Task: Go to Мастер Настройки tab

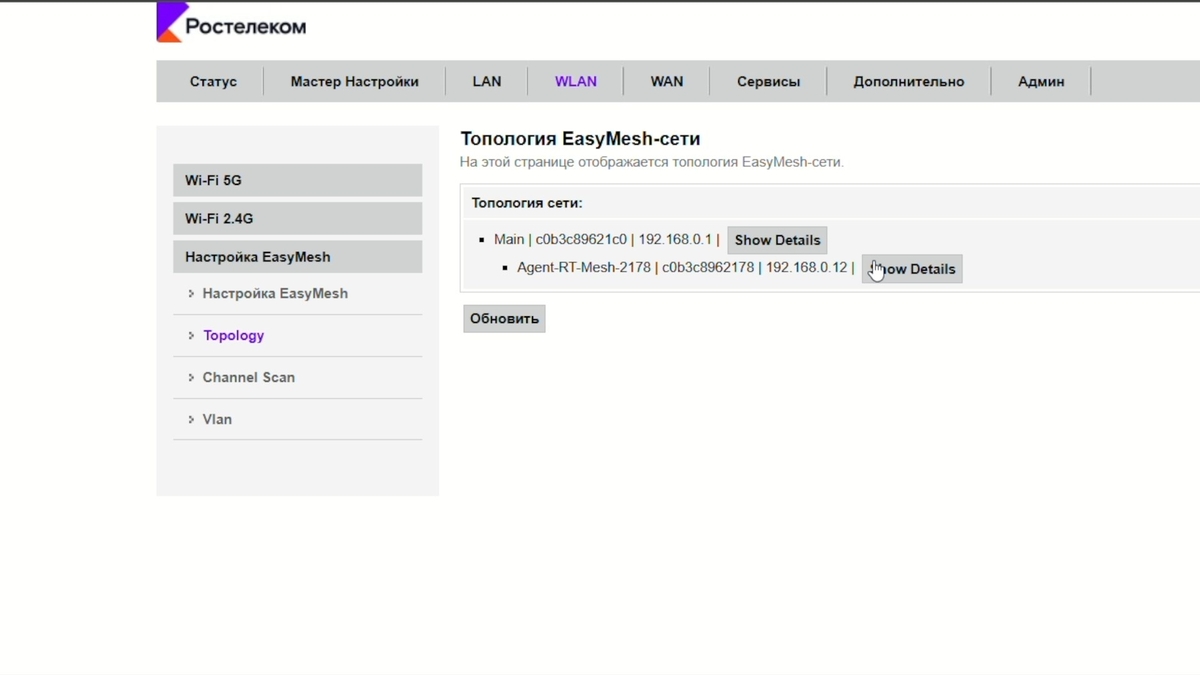Action: [x=354, y=82]
